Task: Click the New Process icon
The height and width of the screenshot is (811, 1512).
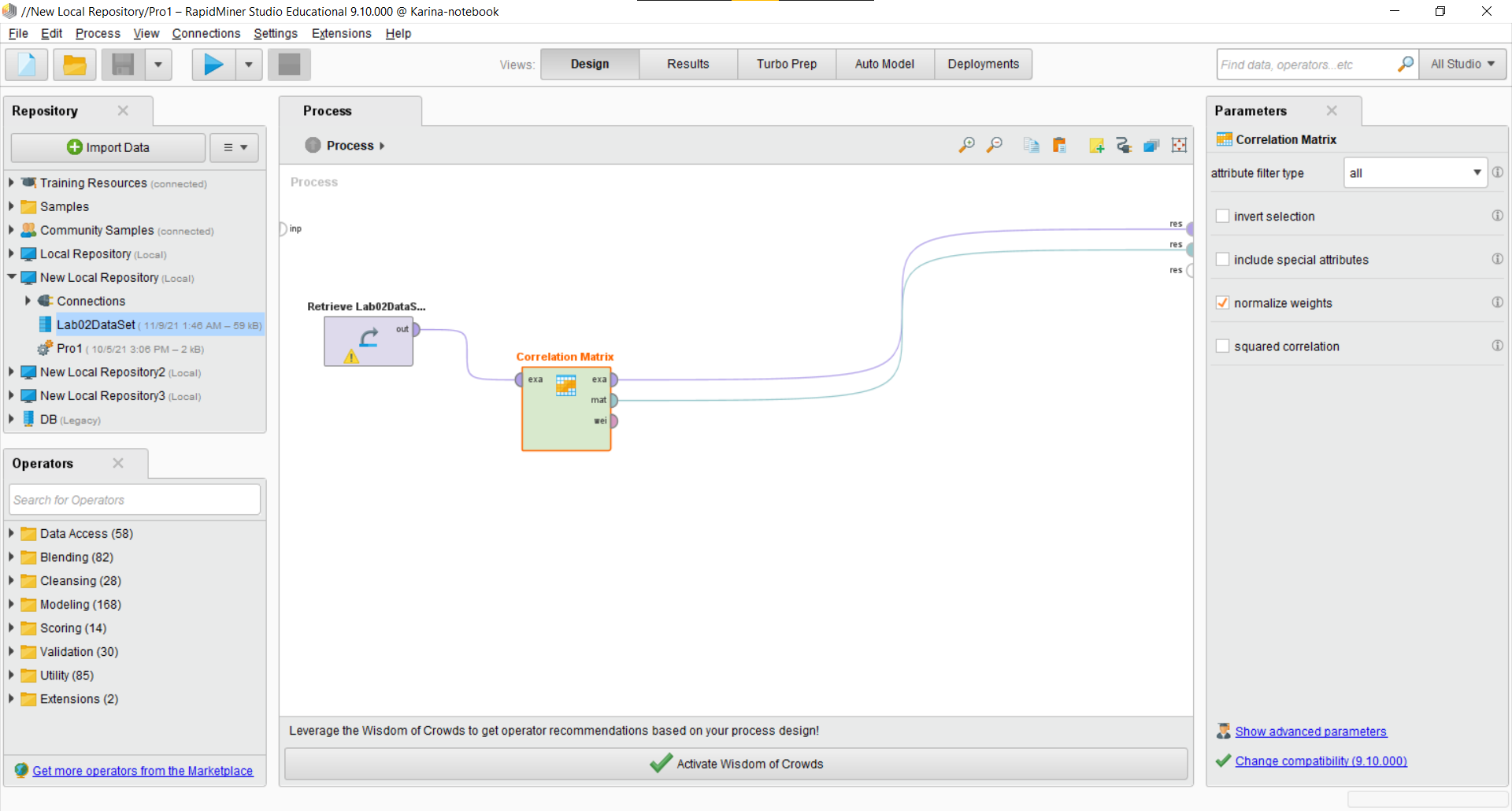Action: (x=27, y=64)
